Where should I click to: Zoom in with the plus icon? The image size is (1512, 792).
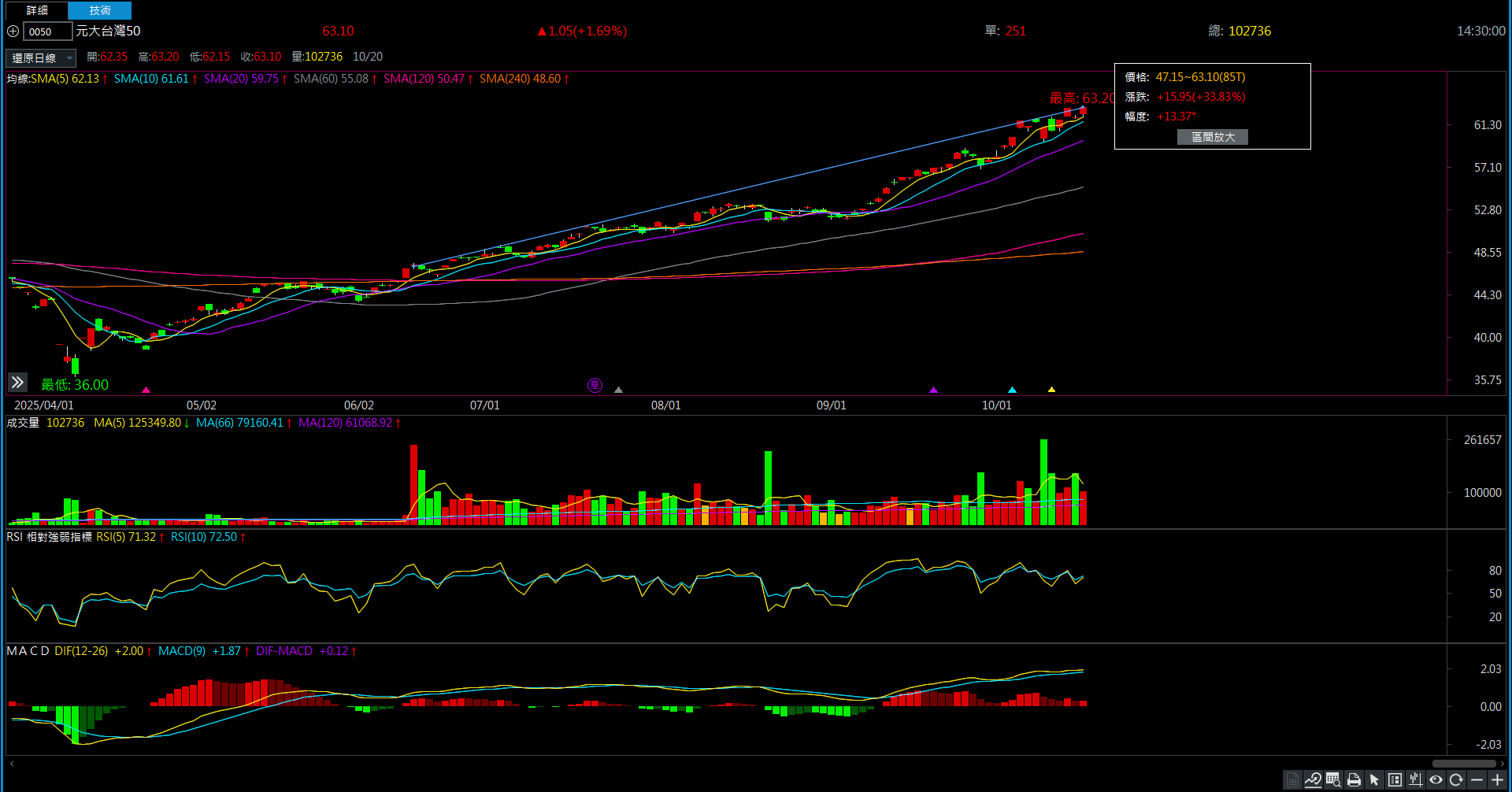click(x=1497, y=779)
